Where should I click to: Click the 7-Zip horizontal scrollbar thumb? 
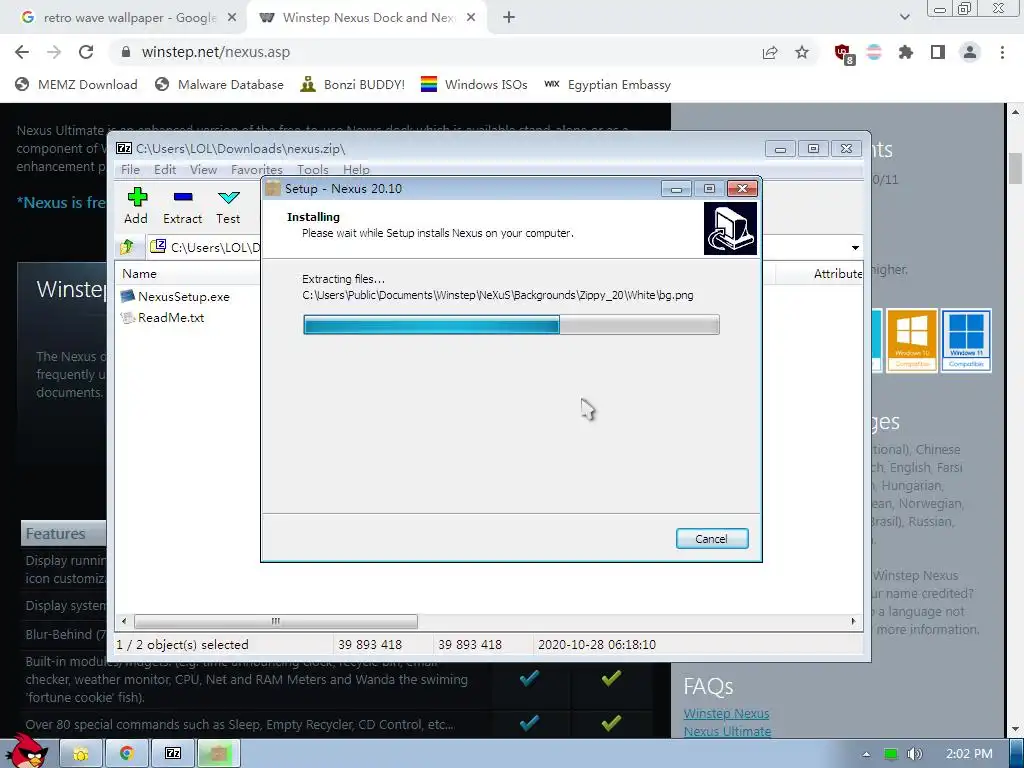276,621
